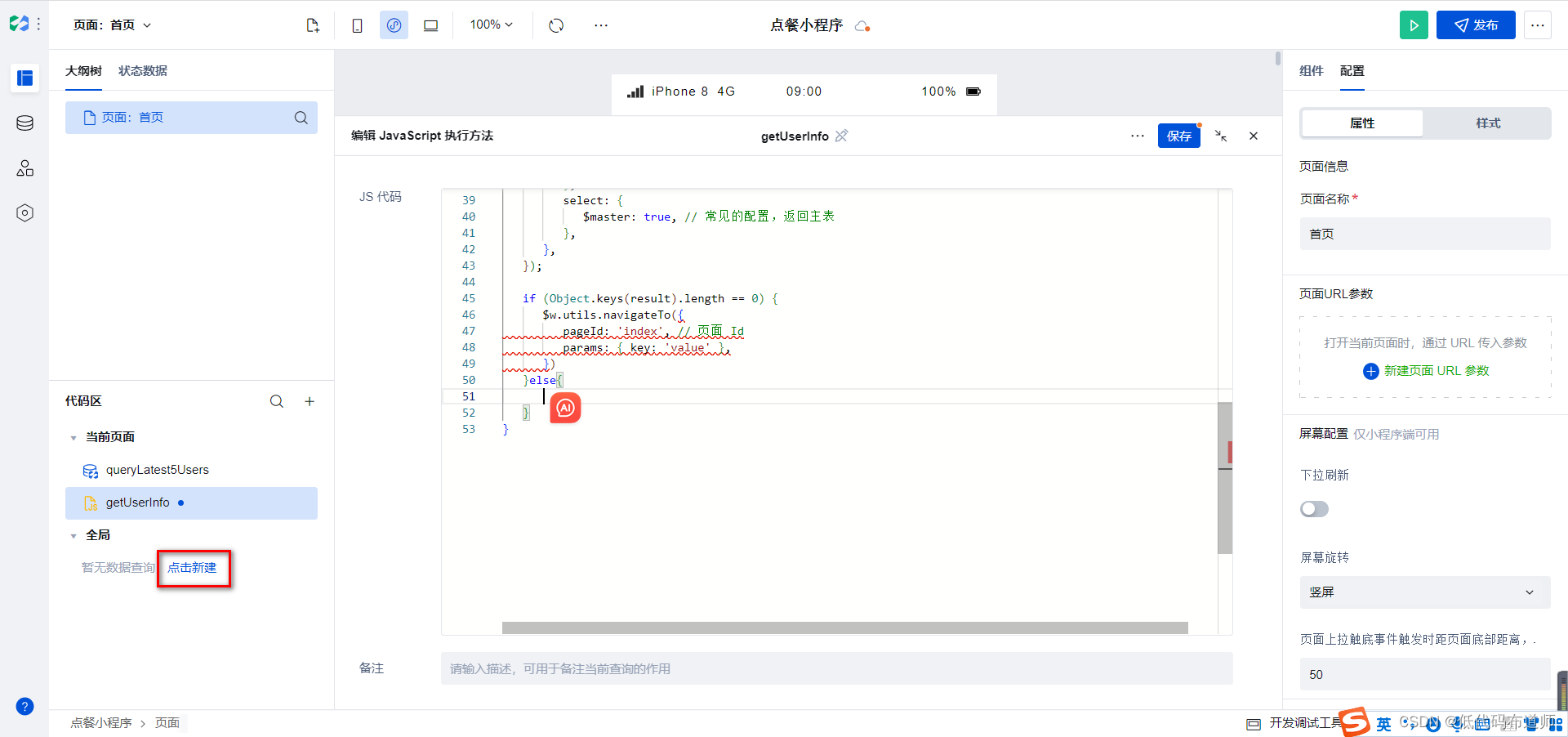Viewport: 1568px width, 737px height.
Task: Open the hexagon settings icon in sidebar
Action: (25, 213)
